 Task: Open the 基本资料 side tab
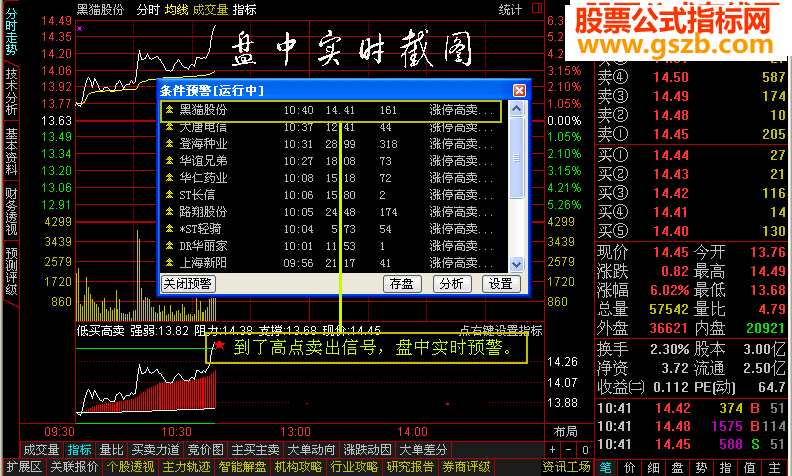pos(11,151)
